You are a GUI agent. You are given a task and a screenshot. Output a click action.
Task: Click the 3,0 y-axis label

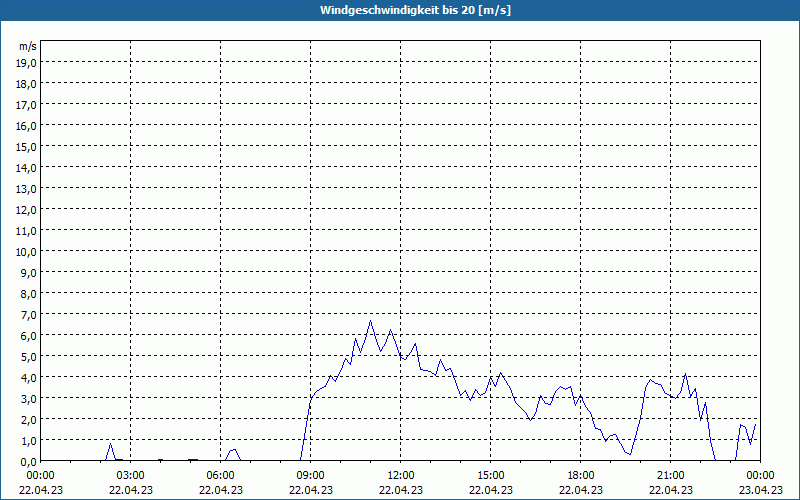pos(29,399)
